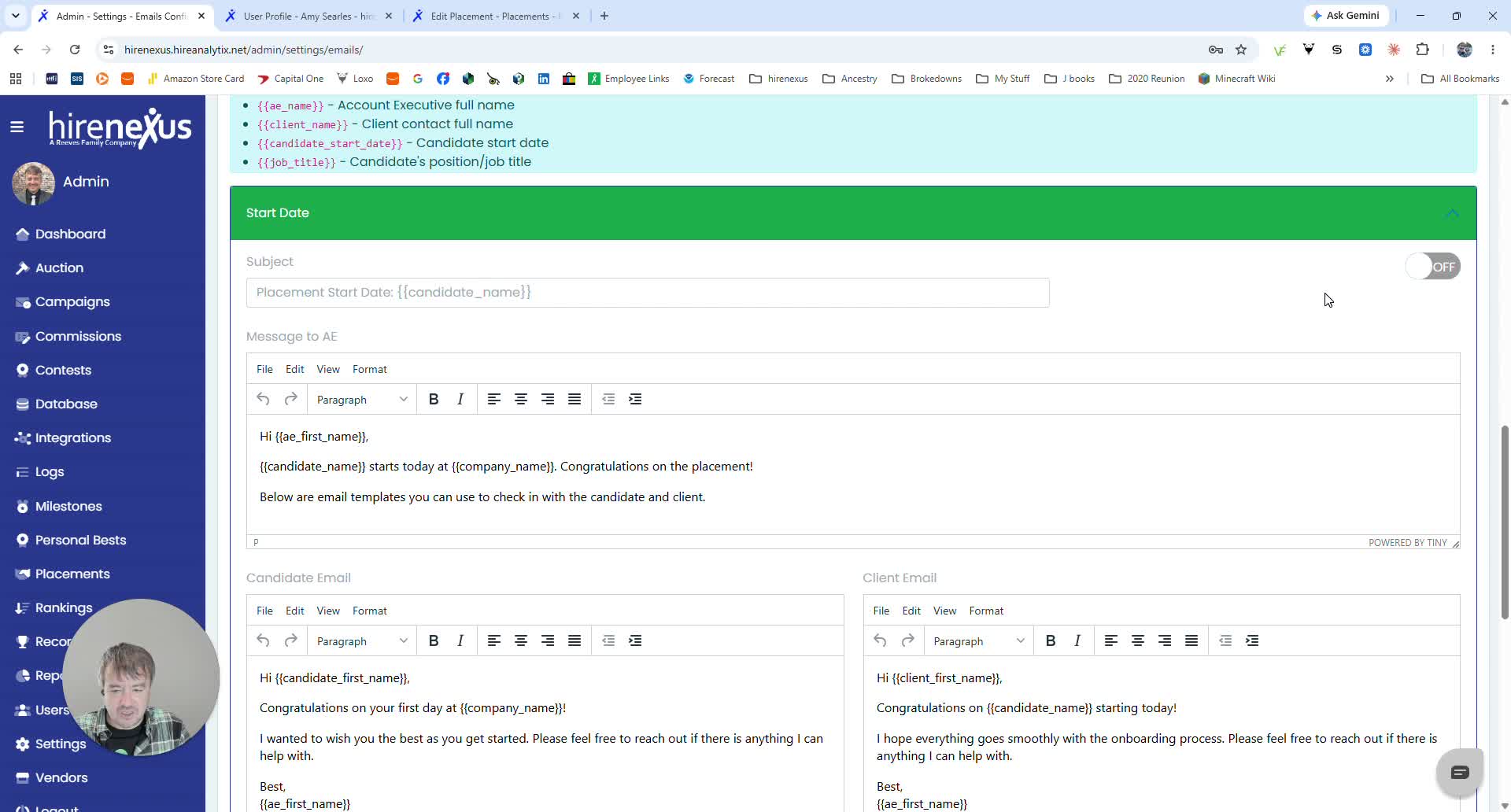The height and width of the screenshot is (812, 1511).
Task: Align left in Message to AE editor
Action: coord(494,400)
